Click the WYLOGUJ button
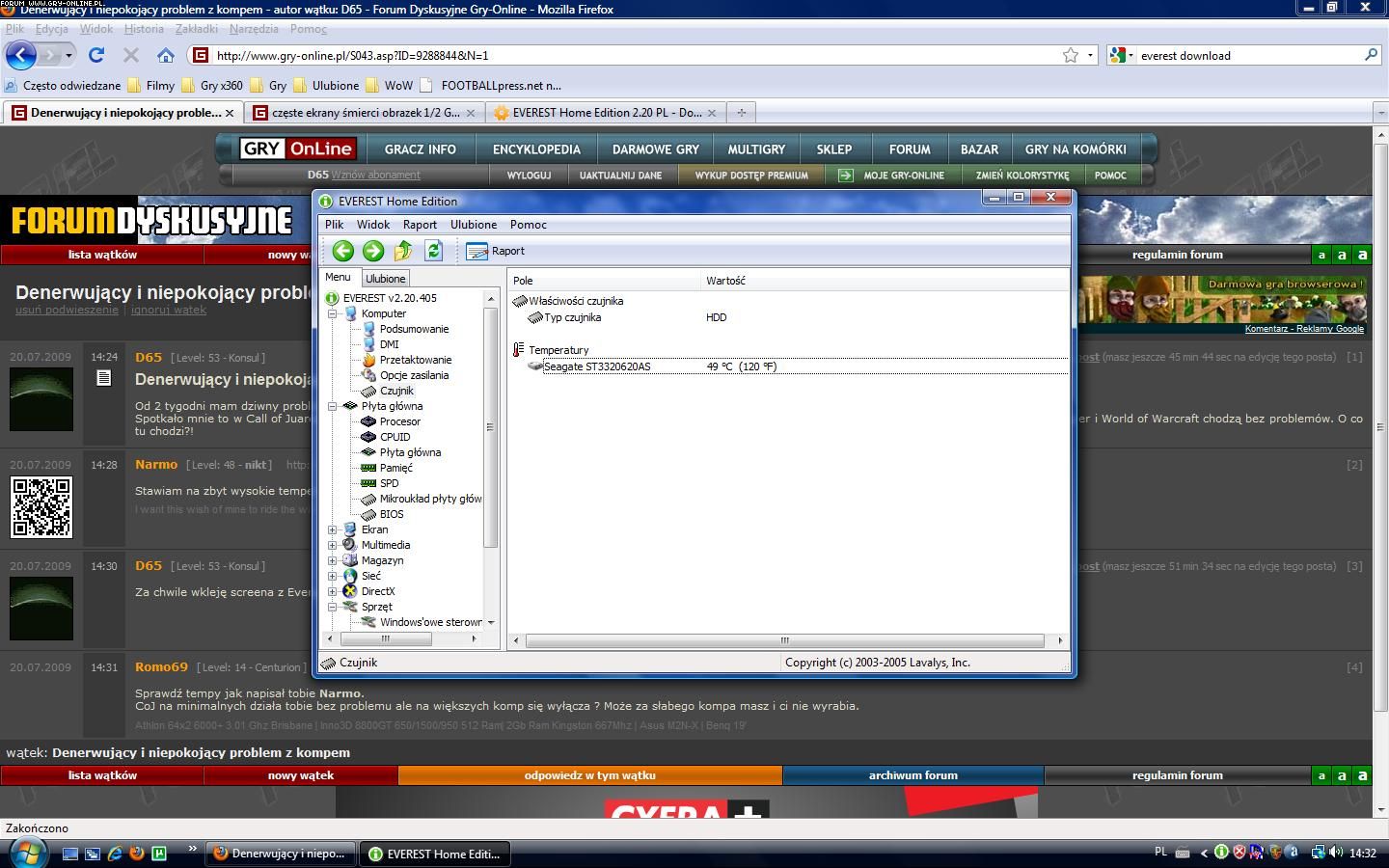The width and height of the screenshot is (1389, 868). click(x=529, y=176)
